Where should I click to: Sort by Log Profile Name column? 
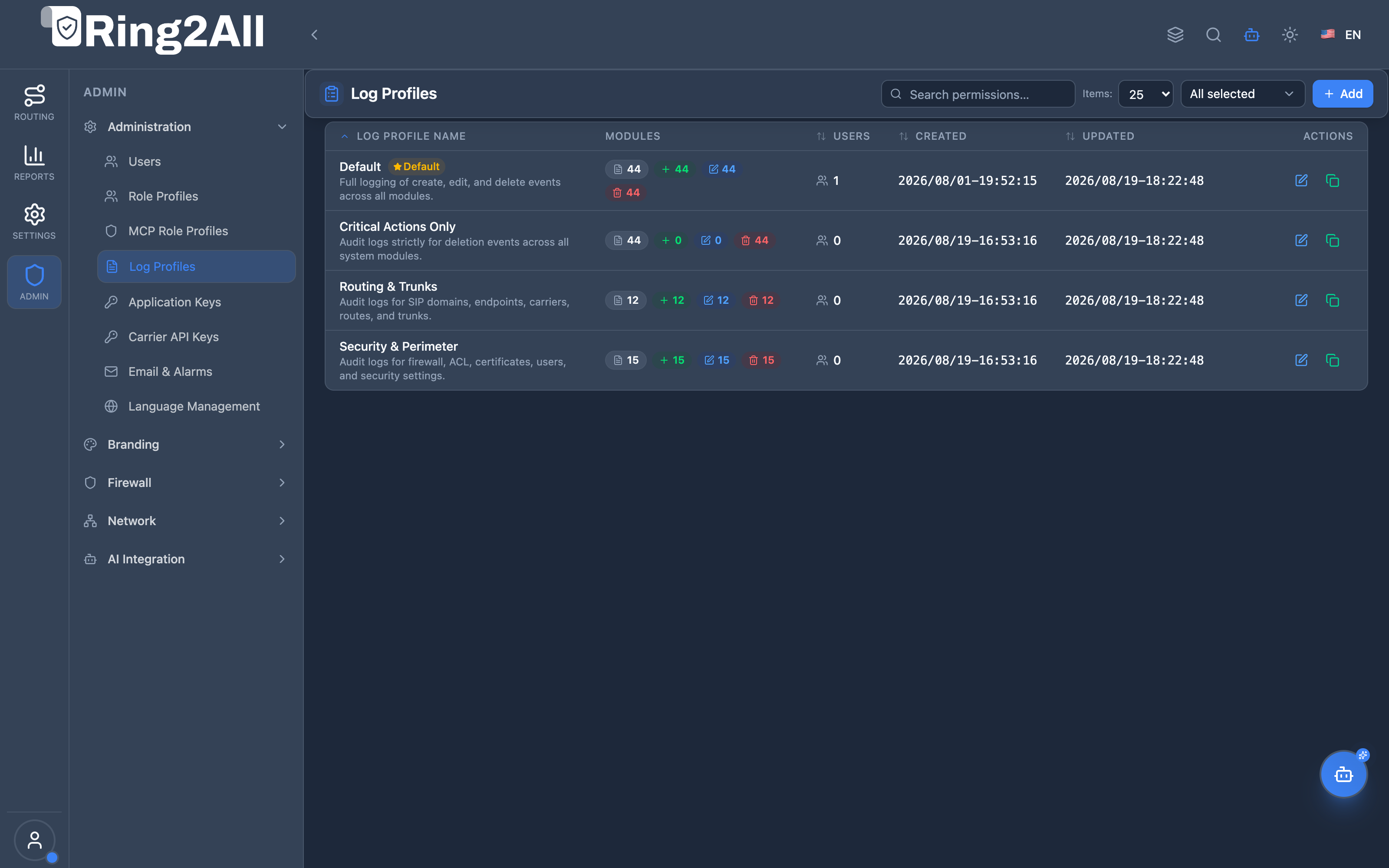click(403, 136)
